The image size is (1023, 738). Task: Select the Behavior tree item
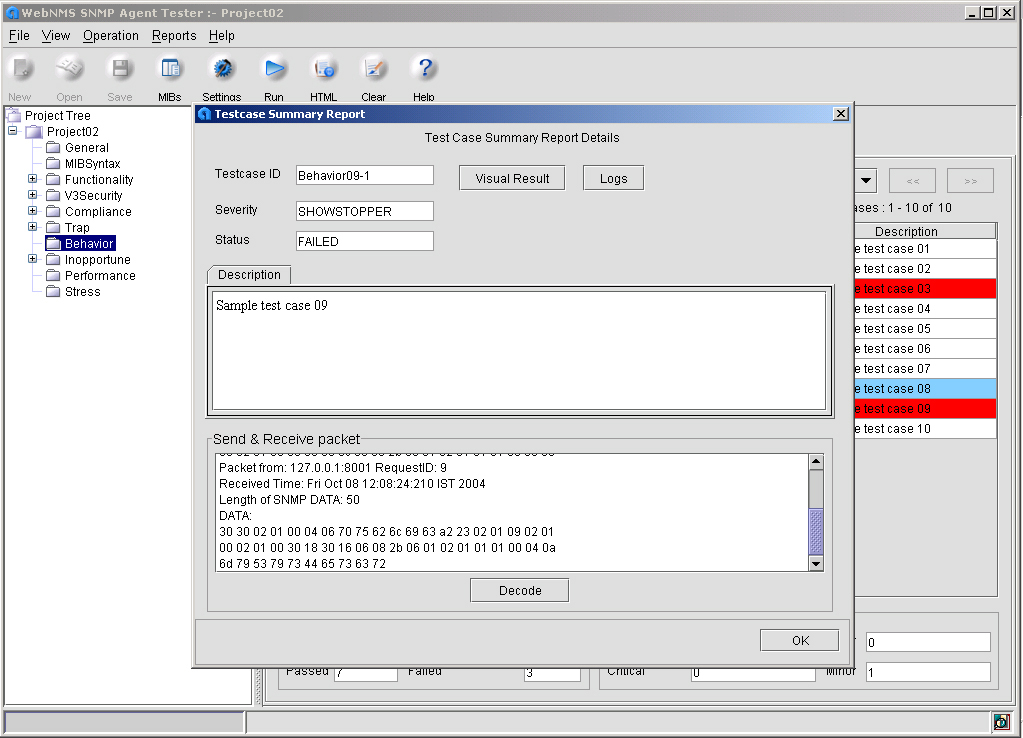[89, 243]
